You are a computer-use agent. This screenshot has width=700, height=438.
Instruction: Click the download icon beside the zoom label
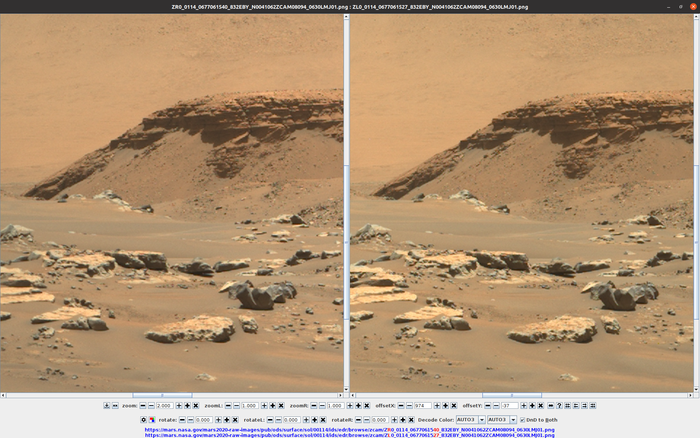pyautogui.click(x=107, y=406)
